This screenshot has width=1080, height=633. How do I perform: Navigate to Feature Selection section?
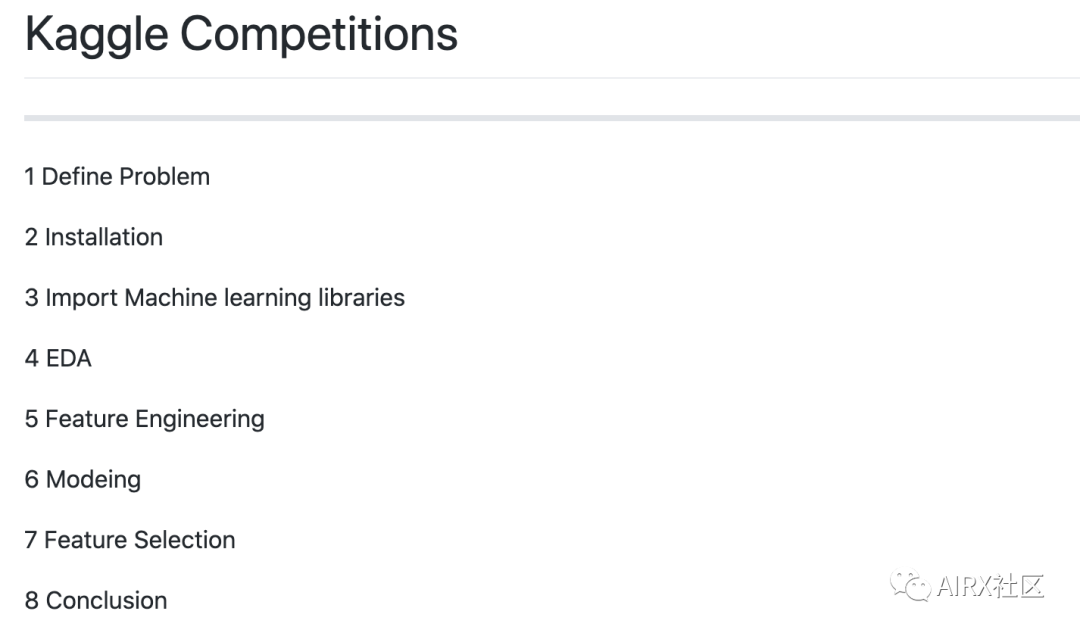point(130,540)
